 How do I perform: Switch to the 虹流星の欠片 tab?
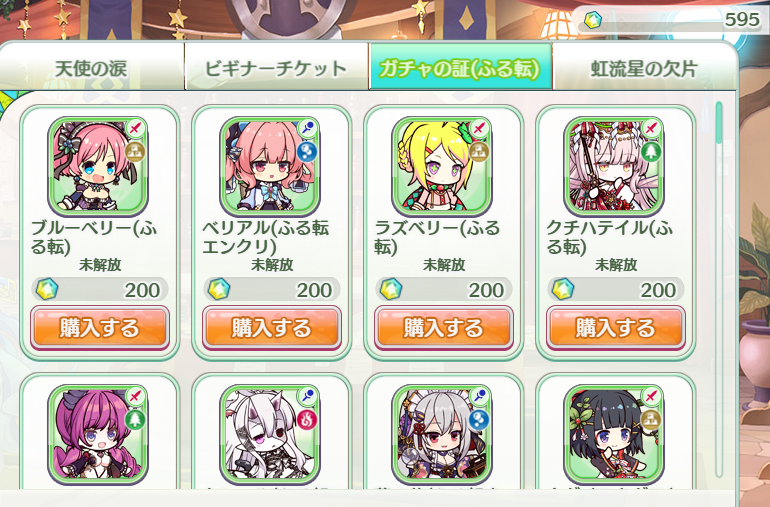click(x=644, y=67)
